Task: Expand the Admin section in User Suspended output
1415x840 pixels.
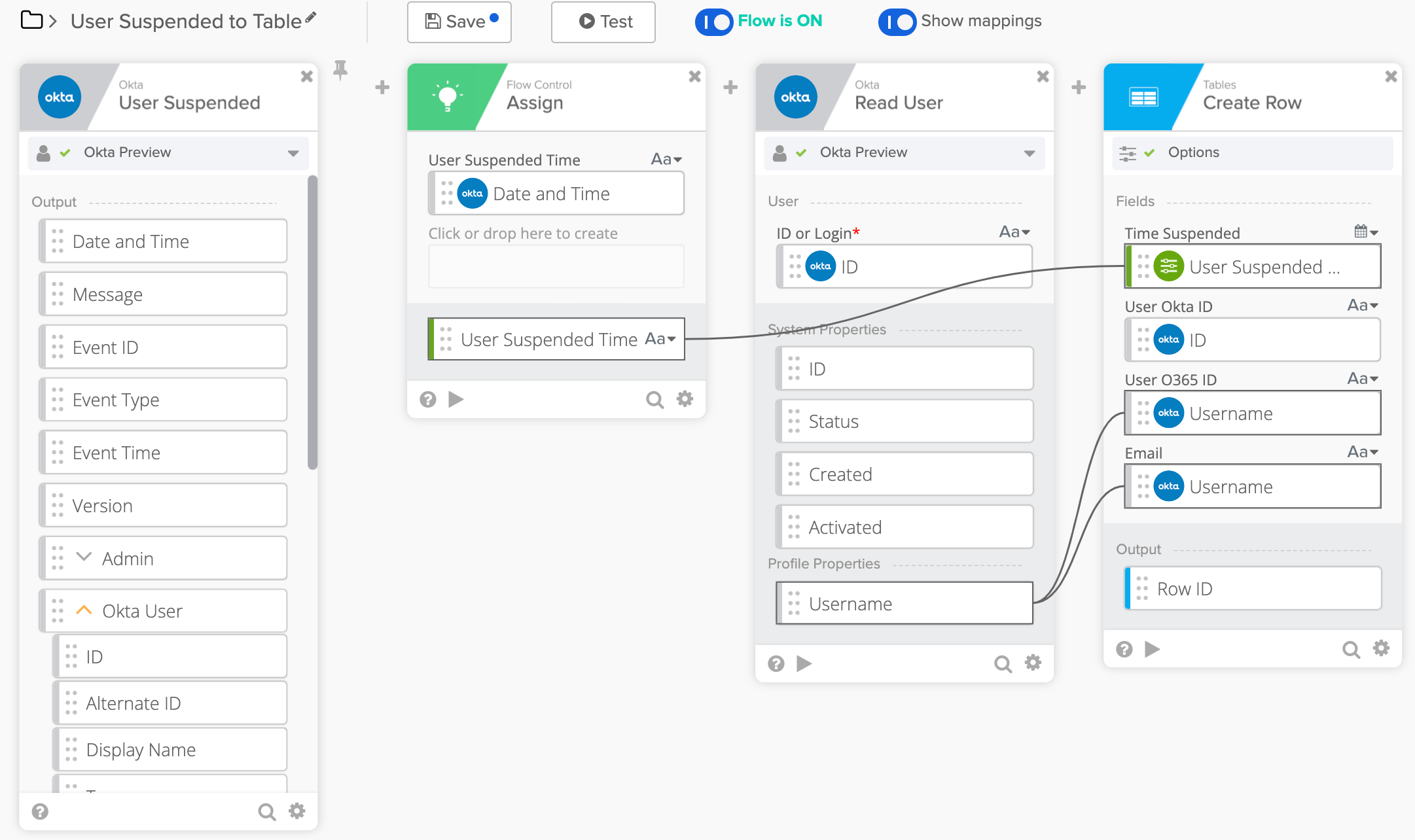Action: point(83,557)
